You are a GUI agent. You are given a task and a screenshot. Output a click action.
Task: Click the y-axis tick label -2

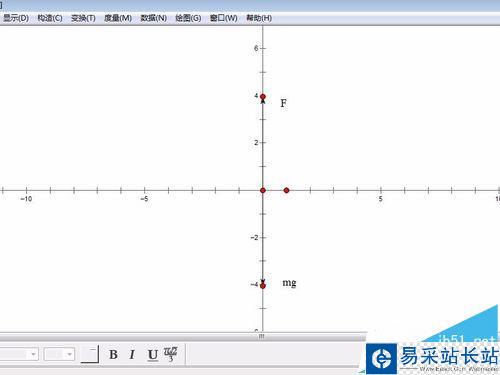coord(254,238)
